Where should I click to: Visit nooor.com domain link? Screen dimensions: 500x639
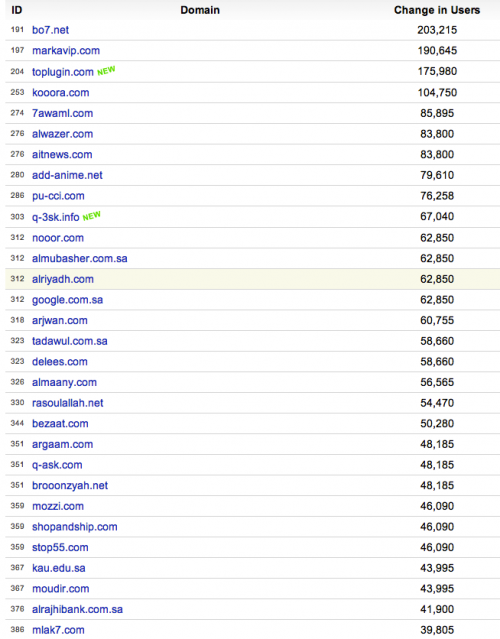pyautogui.click(x=58, y=238)
